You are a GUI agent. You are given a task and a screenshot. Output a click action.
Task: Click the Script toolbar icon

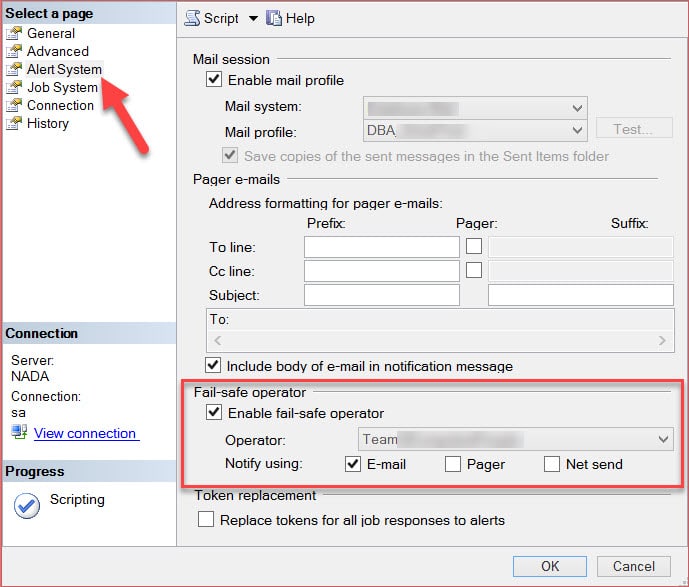[x=192, y=18]
